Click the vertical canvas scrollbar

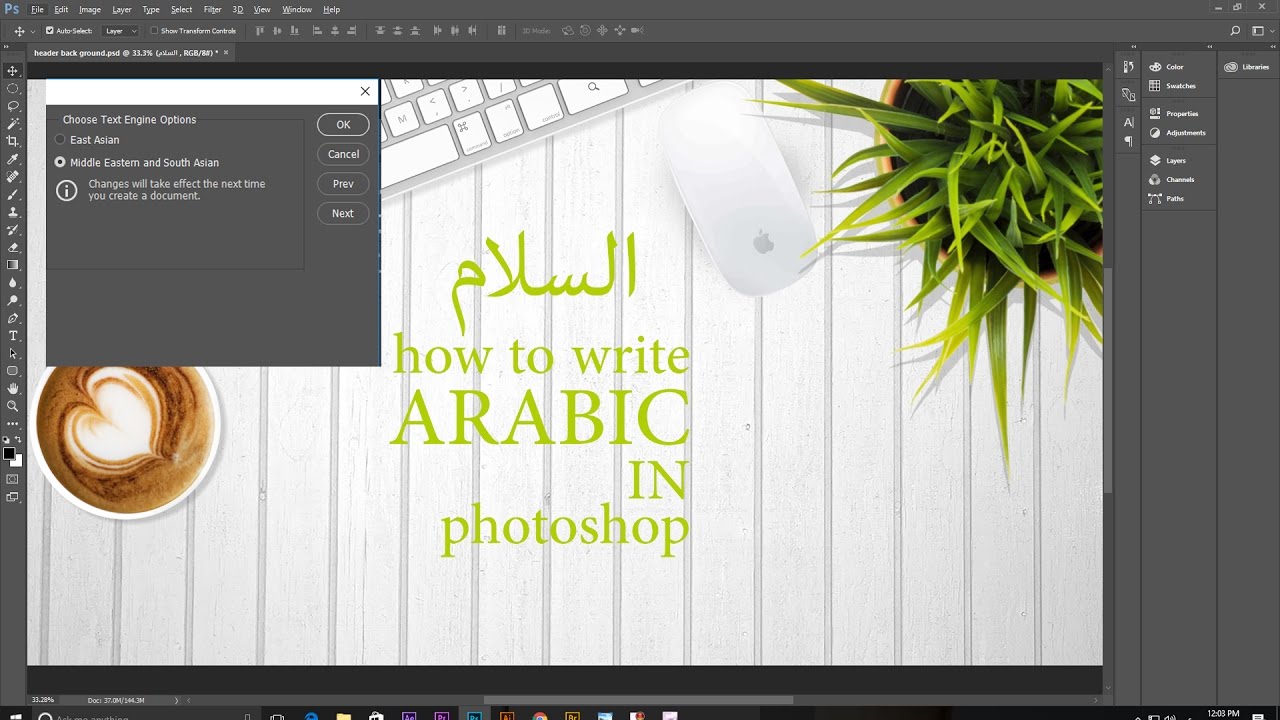tap(1108, 379)
